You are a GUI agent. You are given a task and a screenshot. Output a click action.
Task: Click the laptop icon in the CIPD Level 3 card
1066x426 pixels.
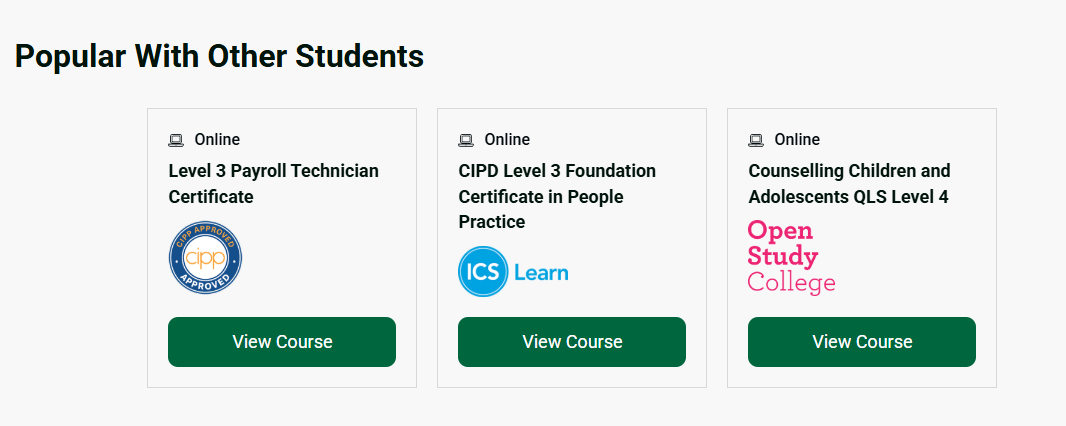(466, 140)
